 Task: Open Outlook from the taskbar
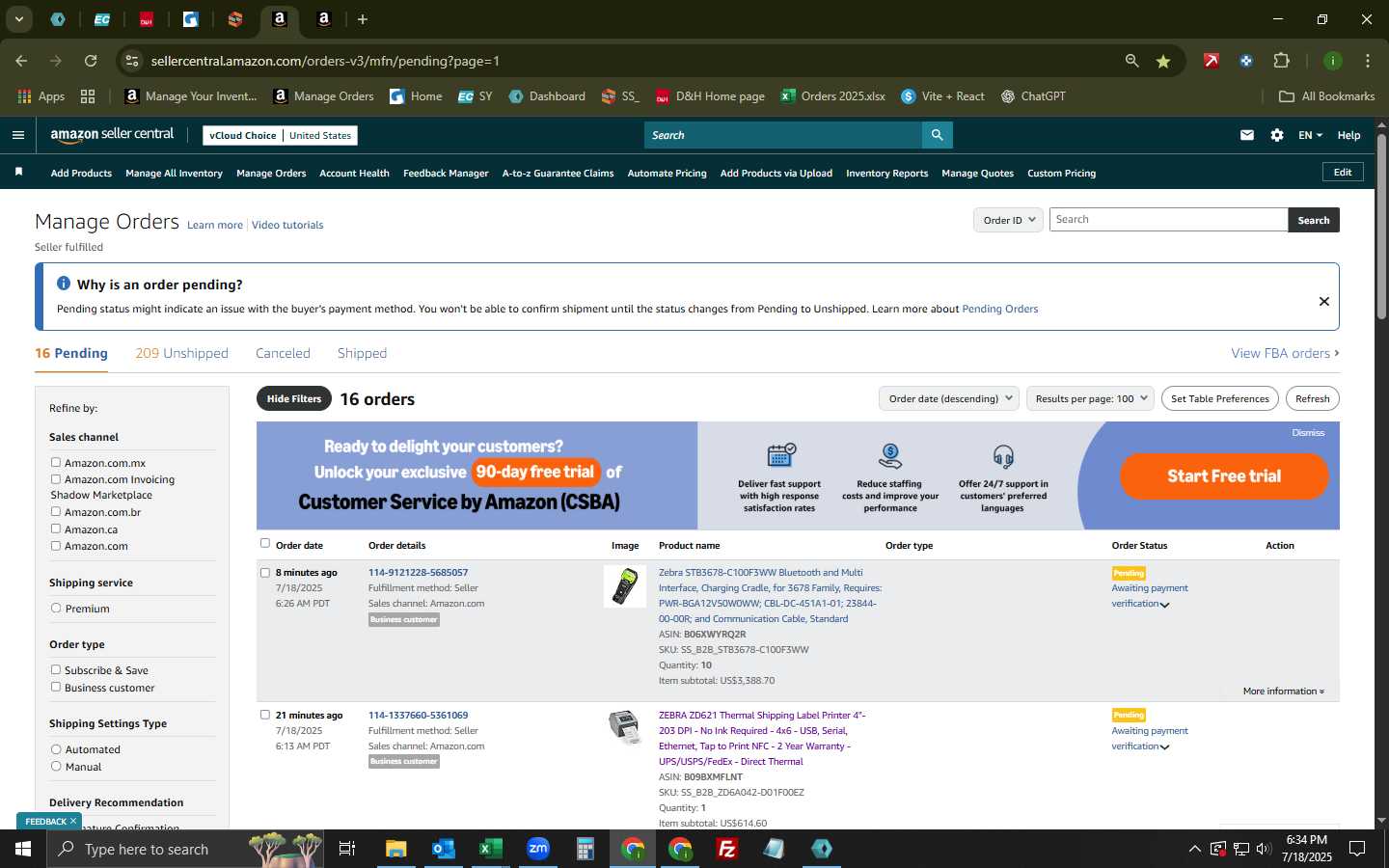[444, 849]
